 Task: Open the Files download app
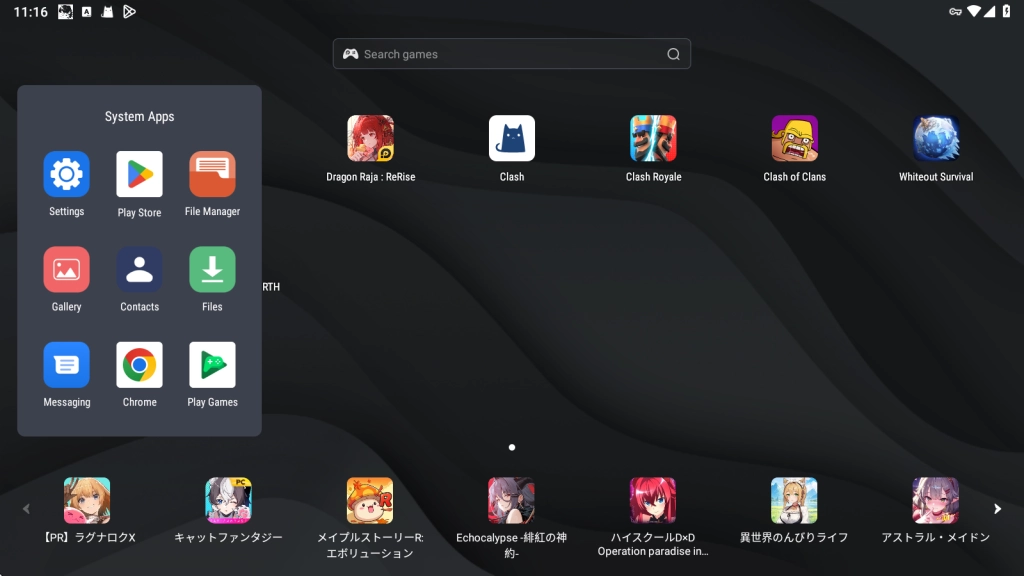[212, 270]
